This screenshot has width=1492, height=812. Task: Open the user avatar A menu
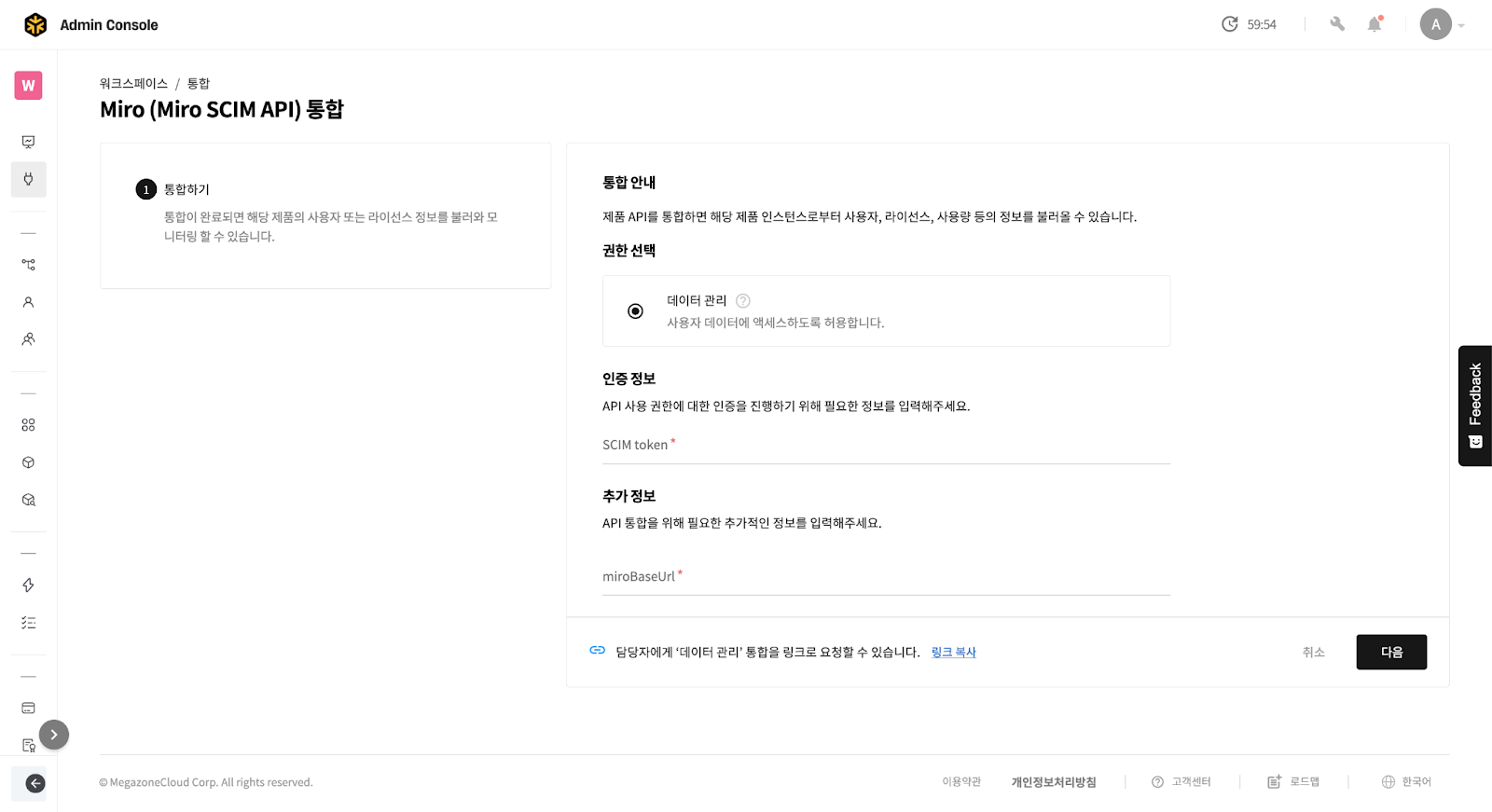[1436, 24]
